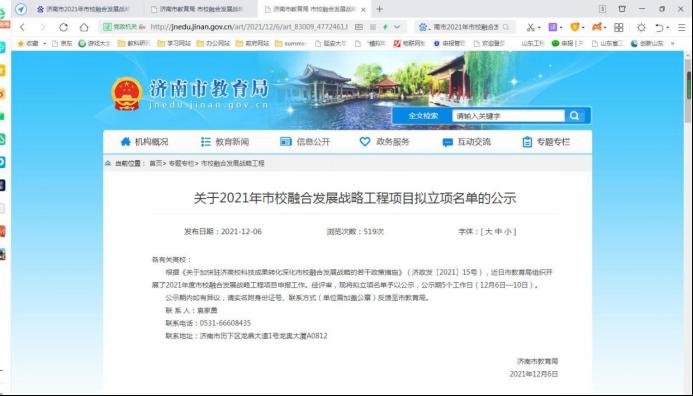The width and height of the screenshot is (693, 396).
Task: Open the hamburger main menu icon
Action: [681, 27]
